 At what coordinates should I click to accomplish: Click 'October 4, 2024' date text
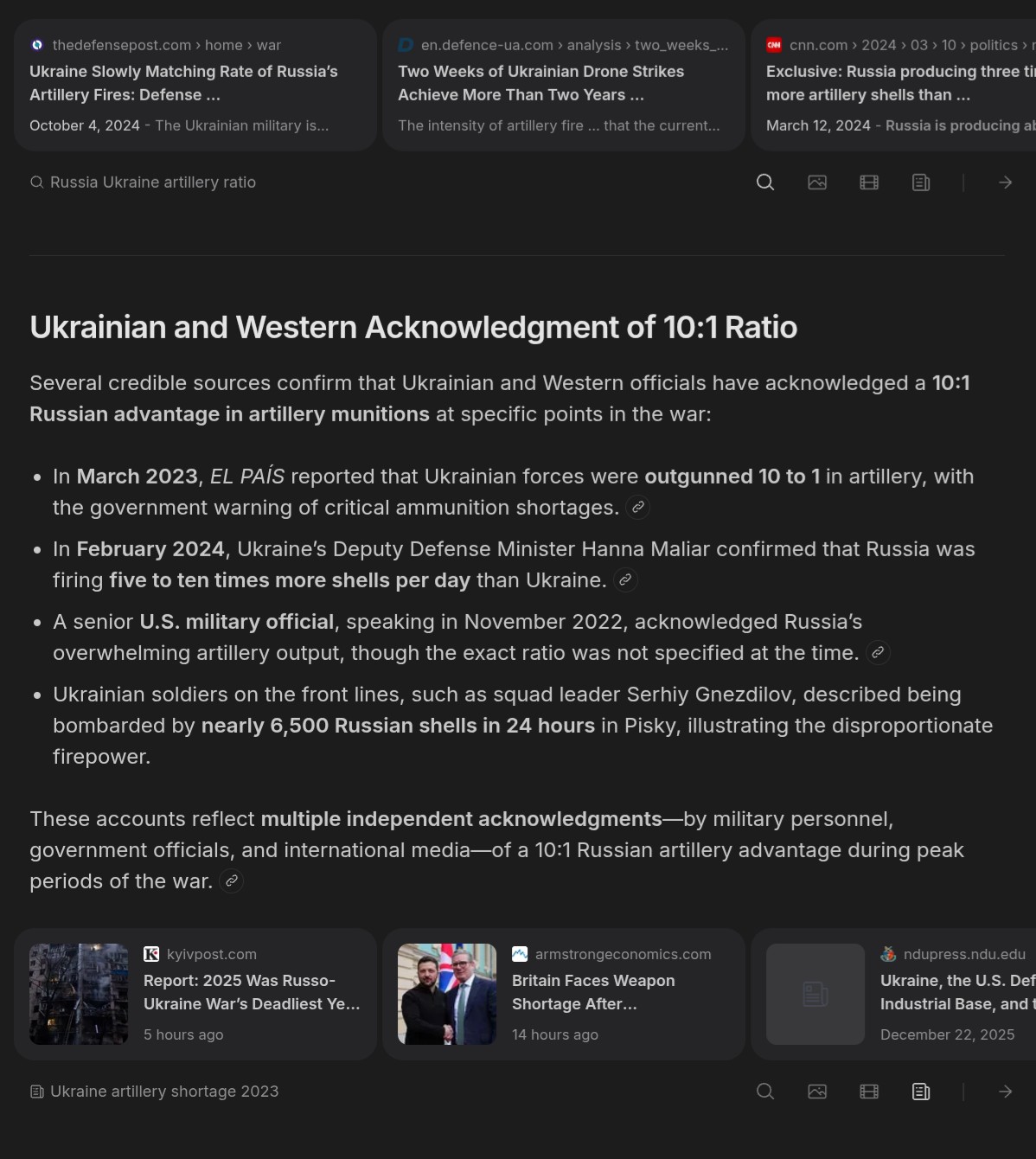point(85,125)
